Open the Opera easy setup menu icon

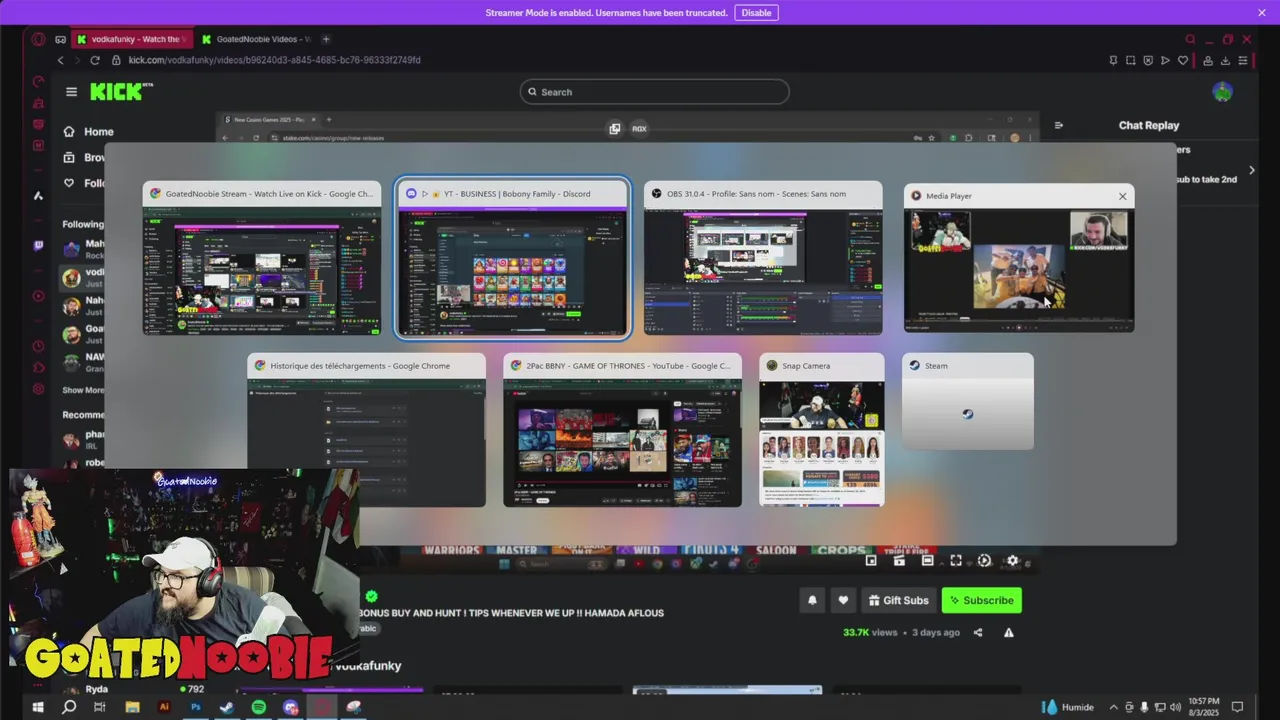click(x=1243, y=60)
